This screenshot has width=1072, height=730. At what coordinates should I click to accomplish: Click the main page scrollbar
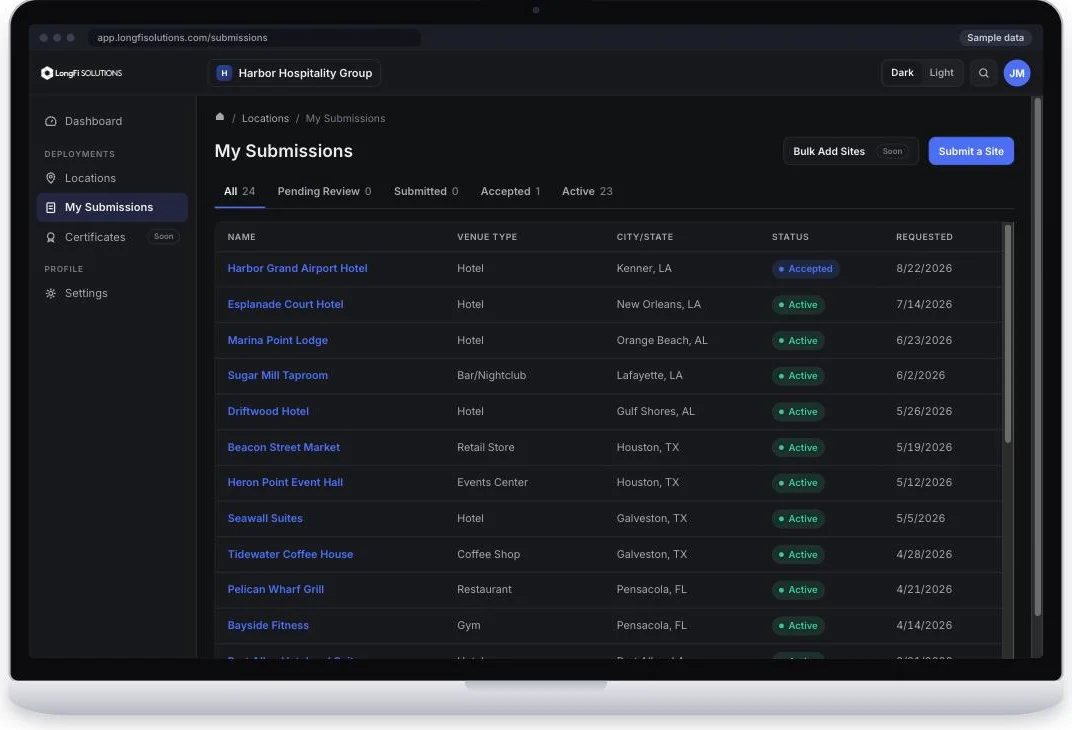(x=1038, y=357)
